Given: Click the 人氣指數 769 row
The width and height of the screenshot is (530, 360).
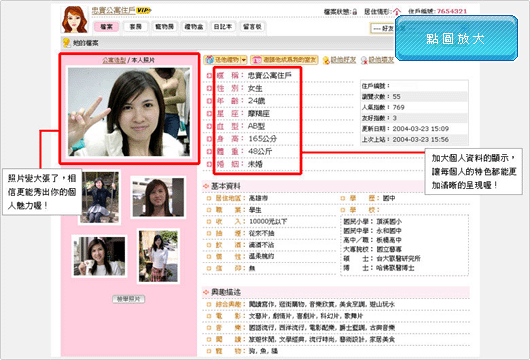Looking at the screenshot, I should point(415,107).
